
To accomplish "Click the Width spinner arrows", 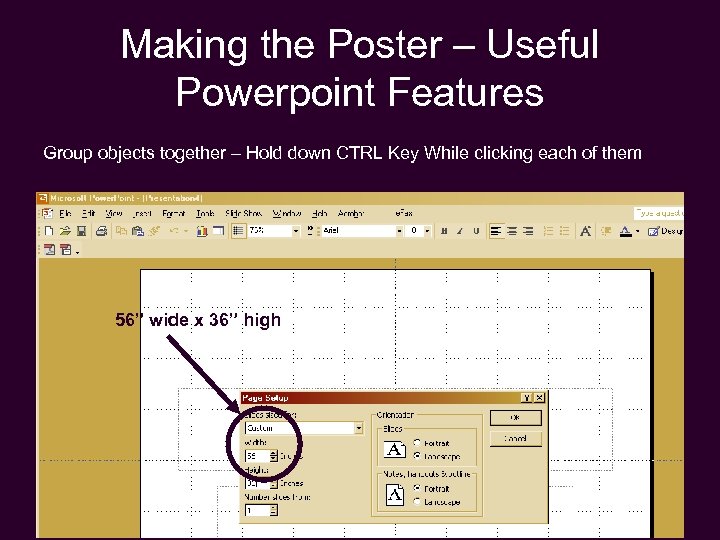I will (274, 456).
